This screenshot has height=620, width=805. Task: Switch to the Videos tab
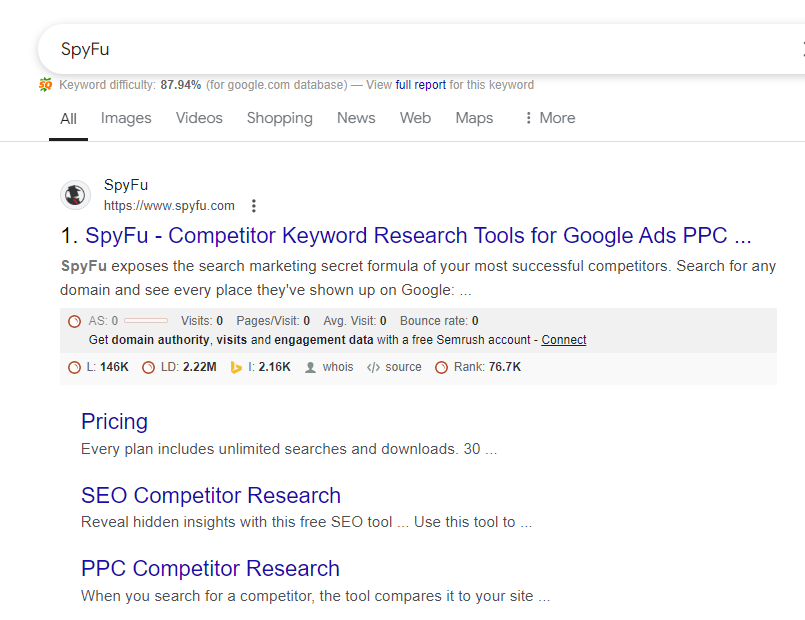click(x=199, y=118)
